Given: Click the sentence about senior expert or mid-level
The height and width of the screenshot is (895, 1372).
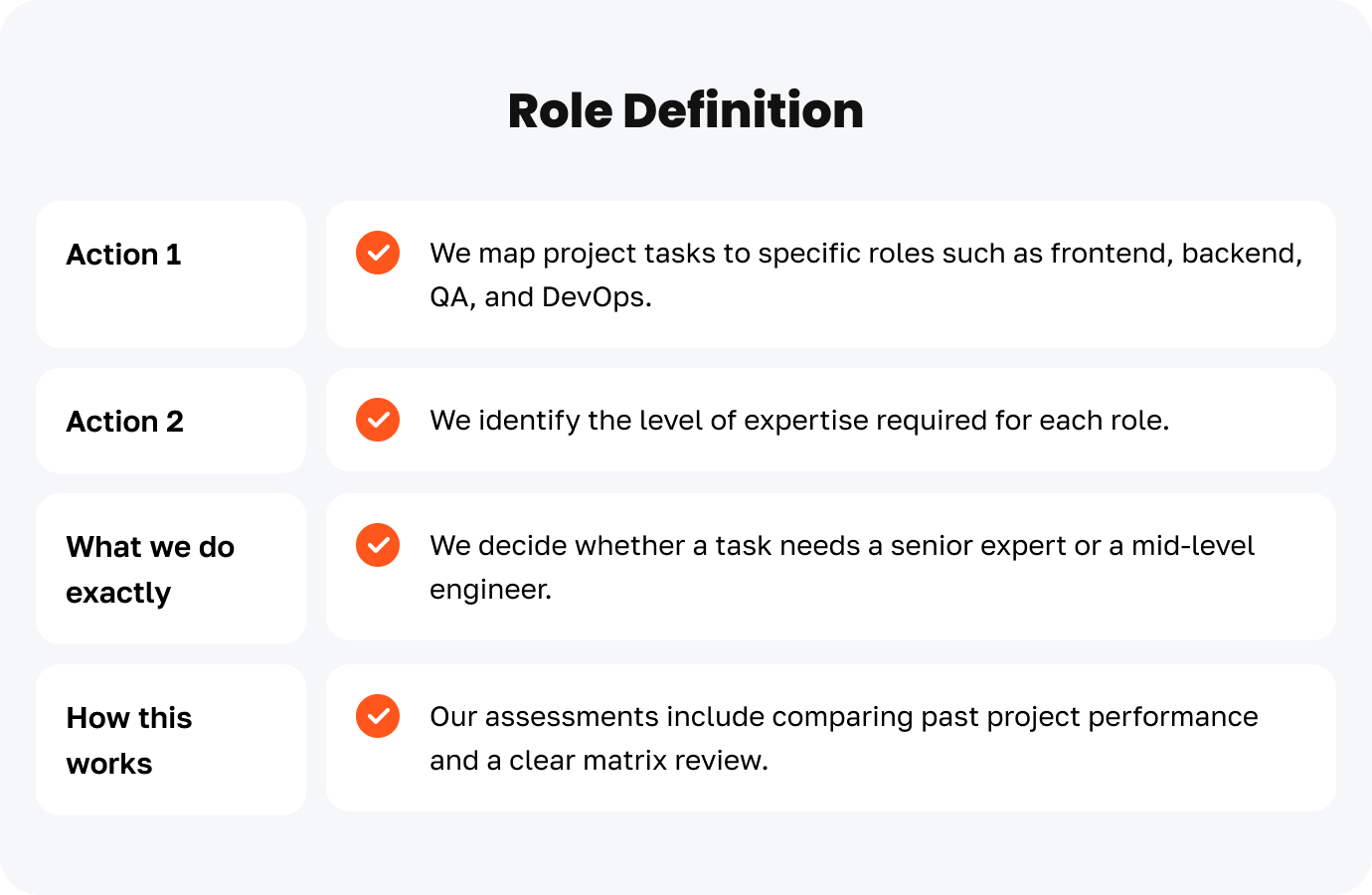Looking at the screenshot, I should 842,546.
